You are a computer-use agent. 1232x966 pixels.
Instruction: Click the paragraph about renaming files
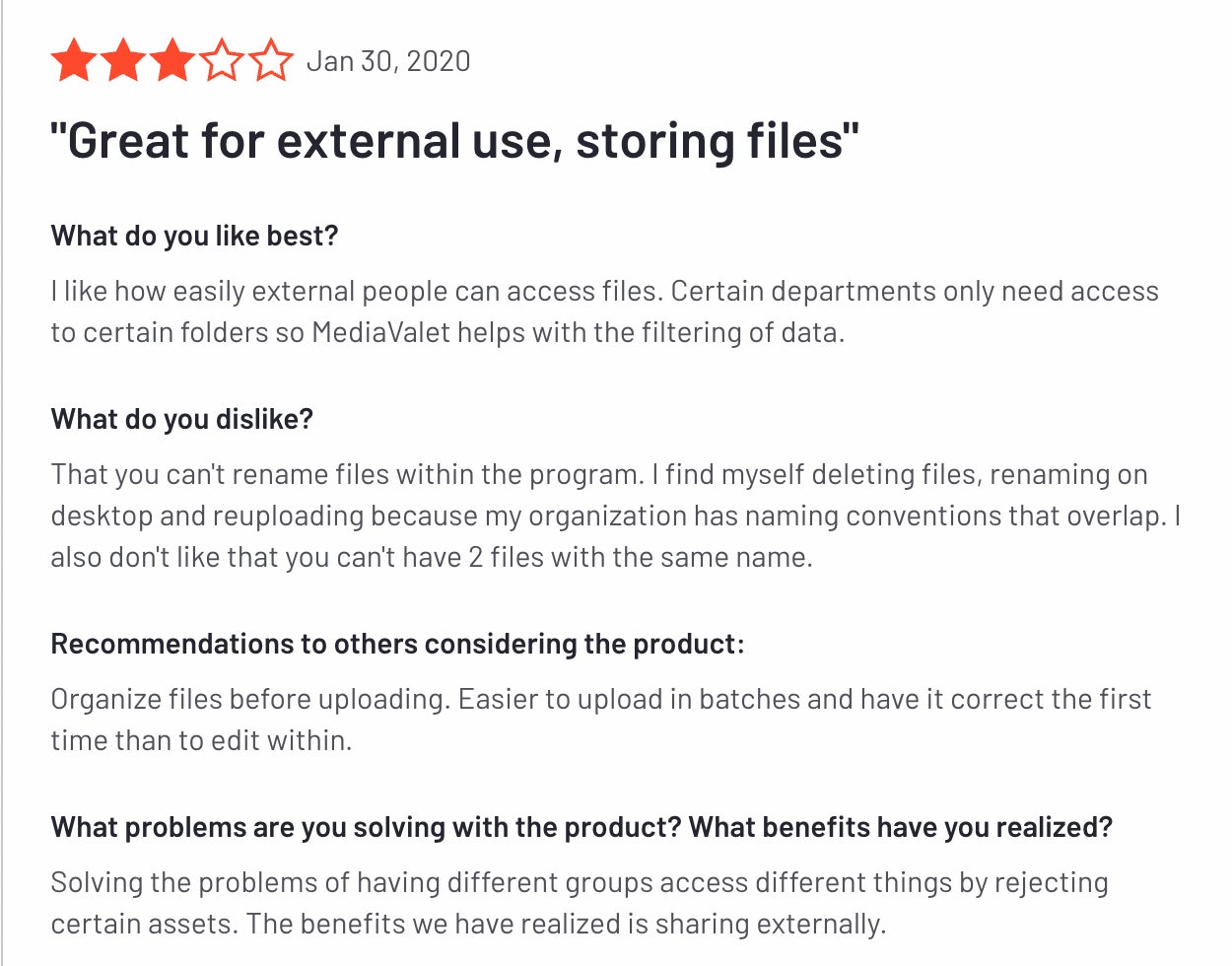(616, 516)
